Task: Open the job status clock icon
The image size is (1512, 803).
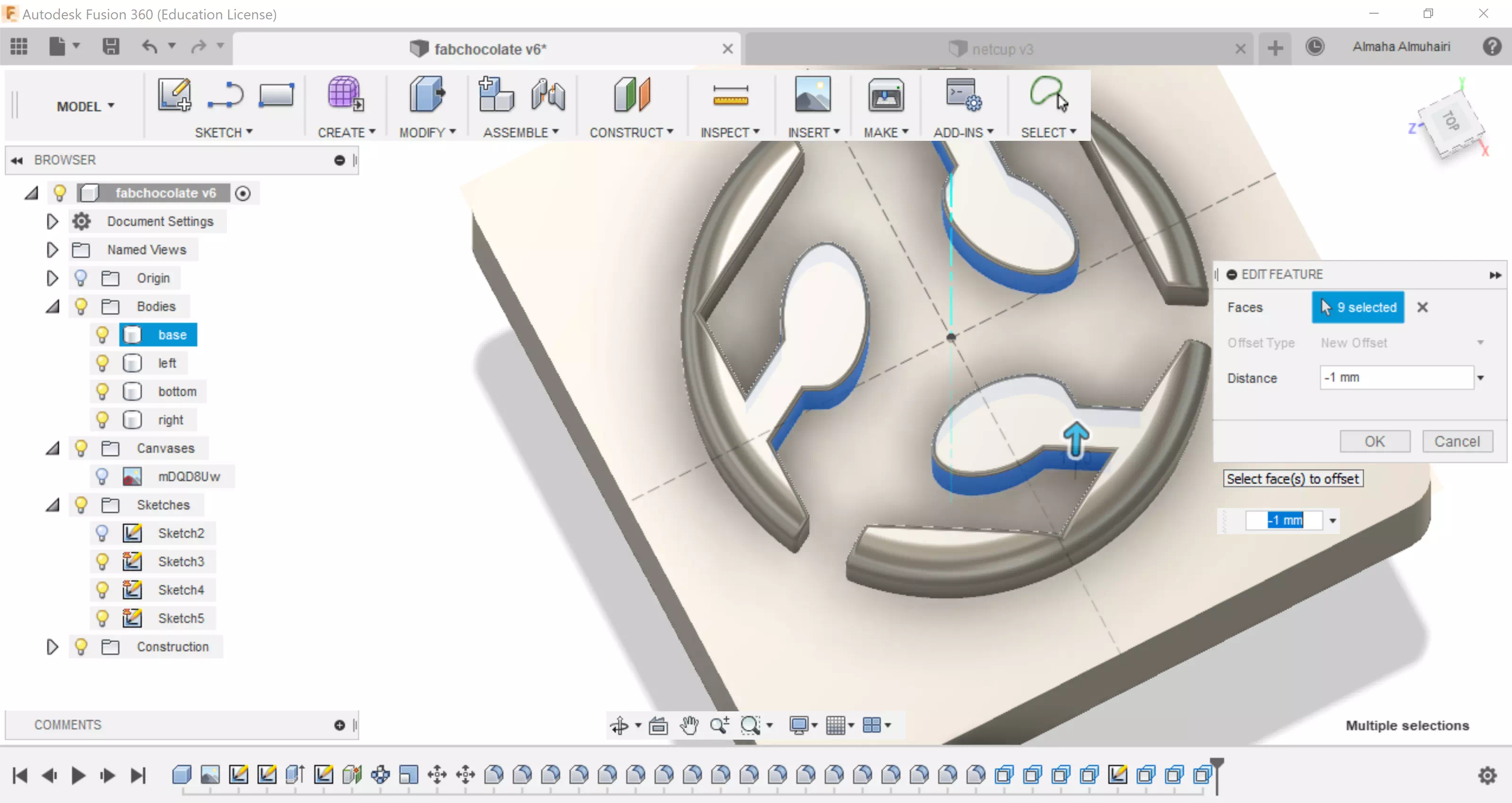Action: click(1314, 47)
